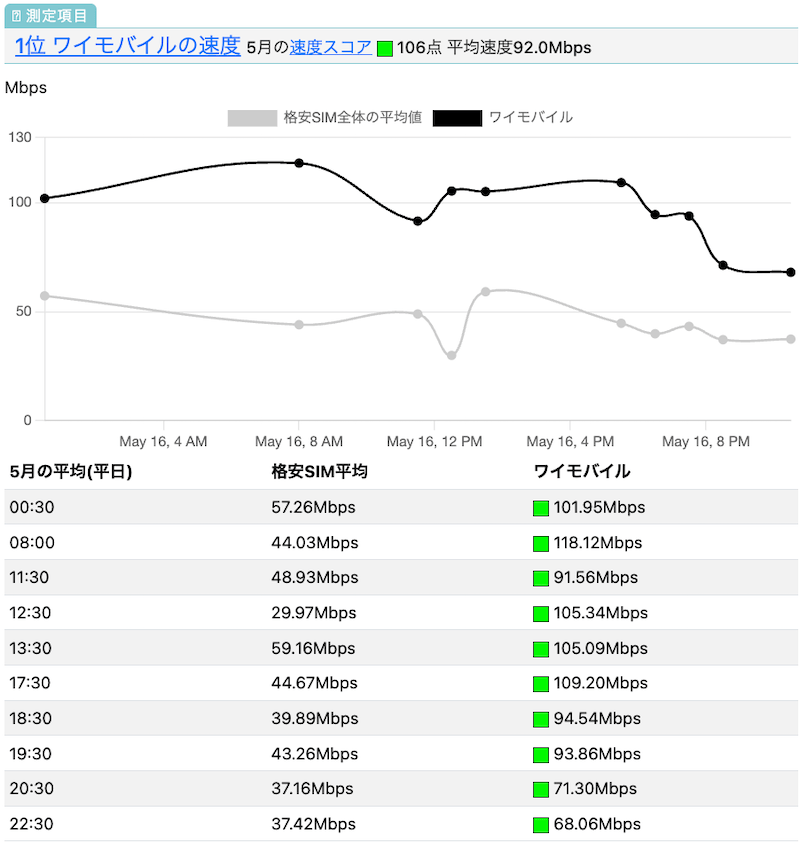Click the 29.97Mbps cell
Image resolution: width=800 pixels, height=851 pixels.
click(314, 613)
